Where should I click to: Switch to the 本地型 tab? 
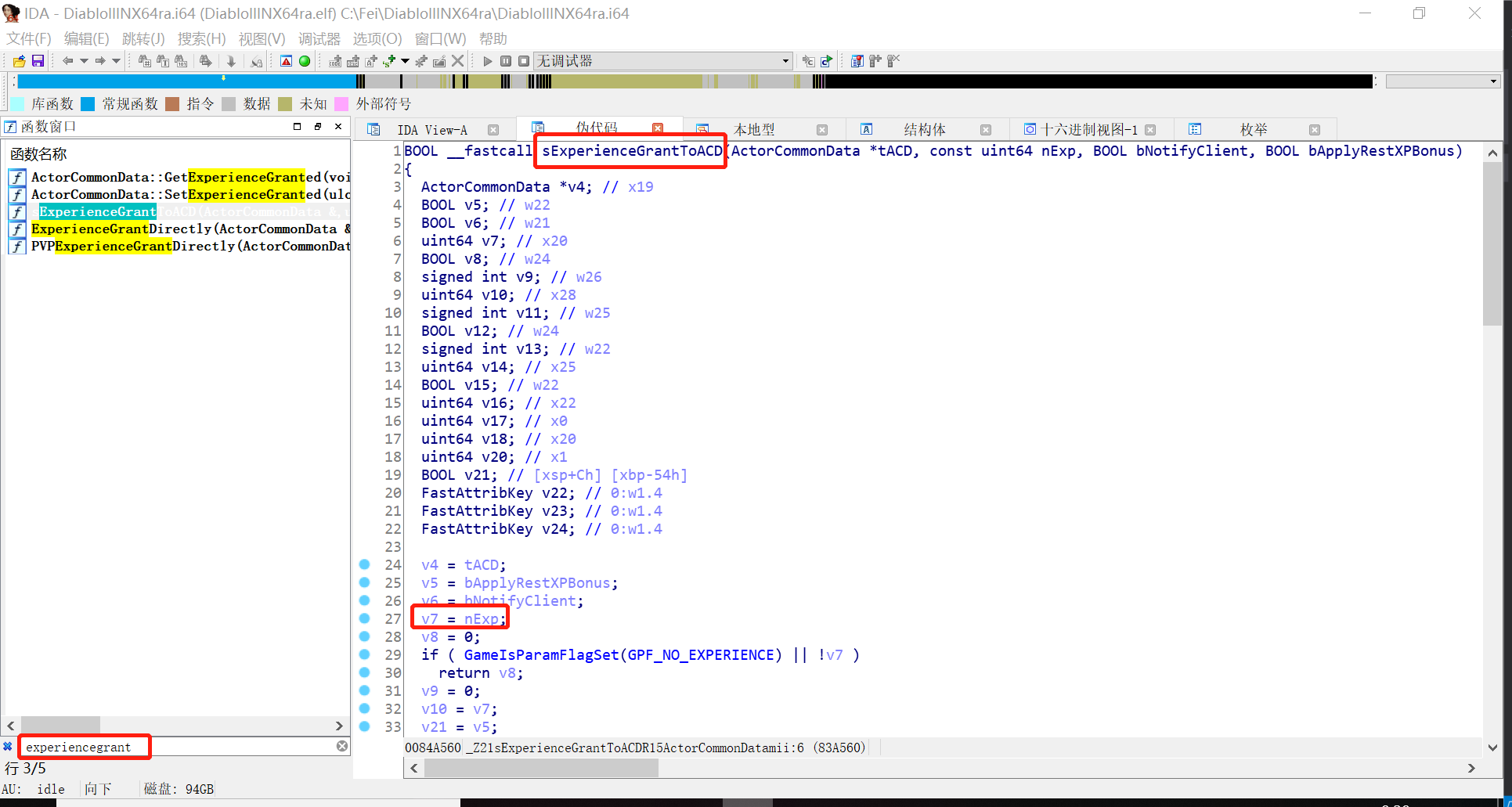(x=754, y=130)
